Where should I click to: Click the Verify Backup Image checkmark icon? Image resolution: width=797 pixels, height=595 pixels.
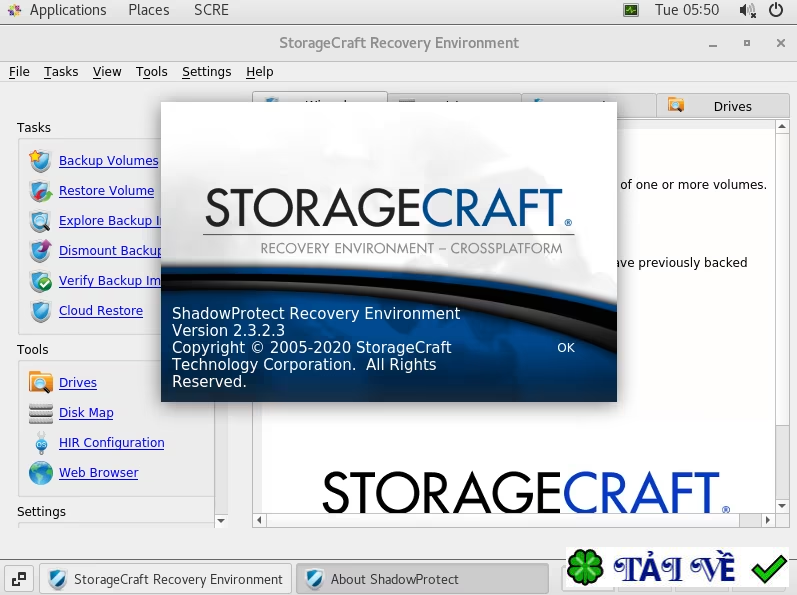[x=40, y=281]
